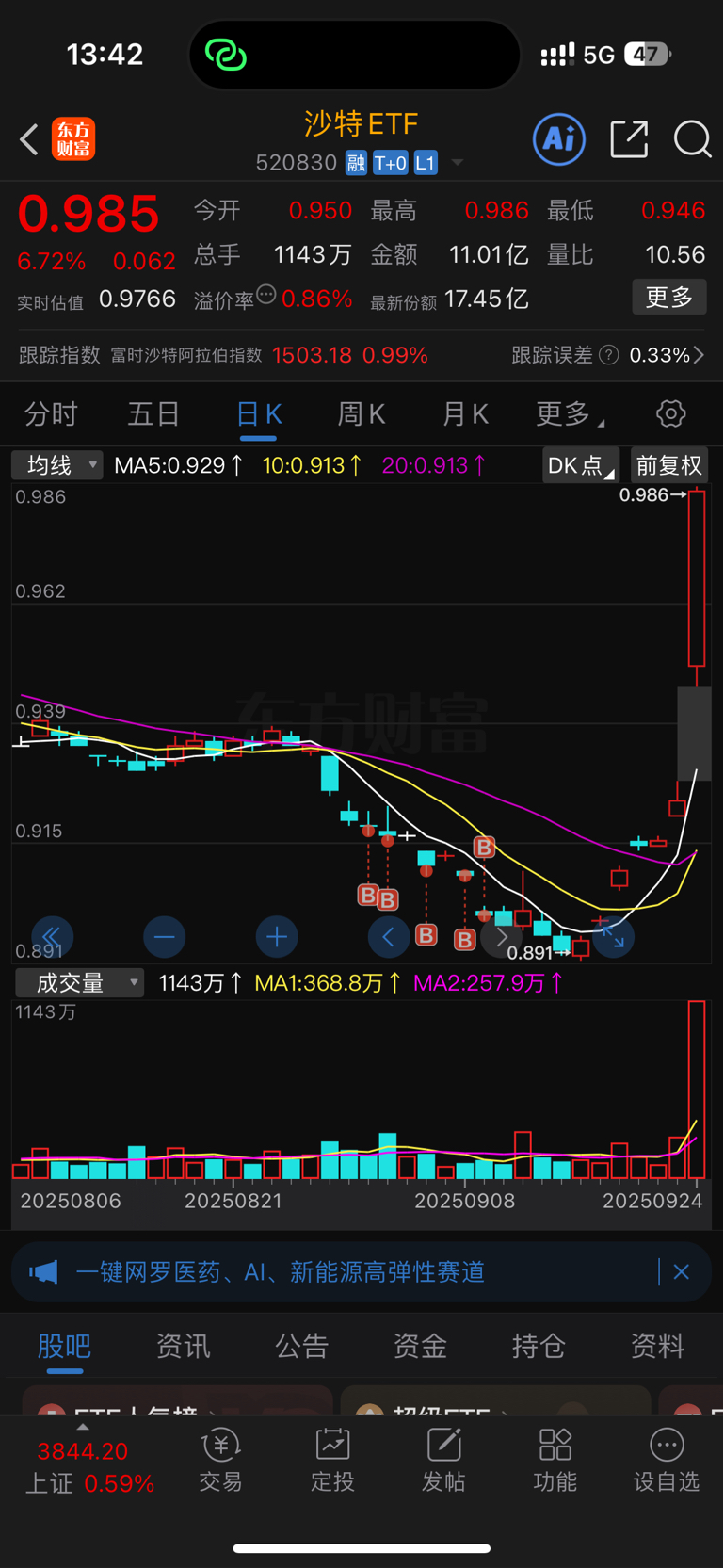Screen dimensions: 724x1568
Task: Tap the 富时沙特阿拉伯指数 tracking index
Action: (x=185, y=355)
